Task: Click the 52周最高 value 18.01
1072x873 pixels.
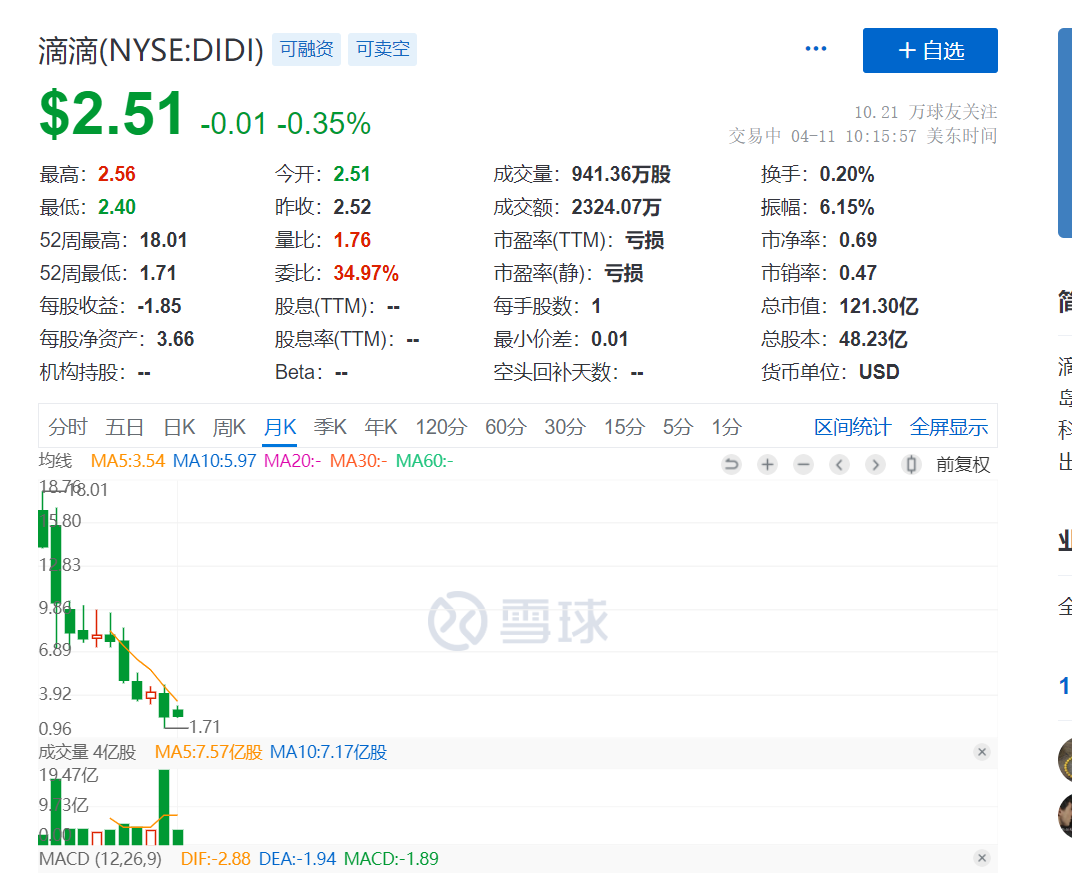Action: tap(163, 240)
